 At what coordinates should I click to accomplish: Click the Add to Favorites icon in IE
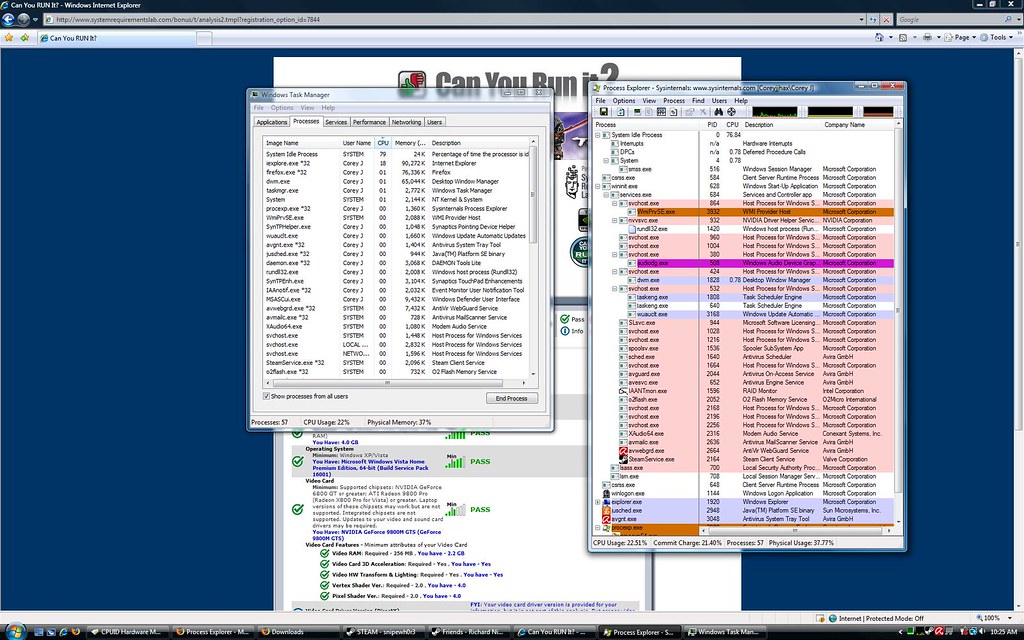(24, 38)
